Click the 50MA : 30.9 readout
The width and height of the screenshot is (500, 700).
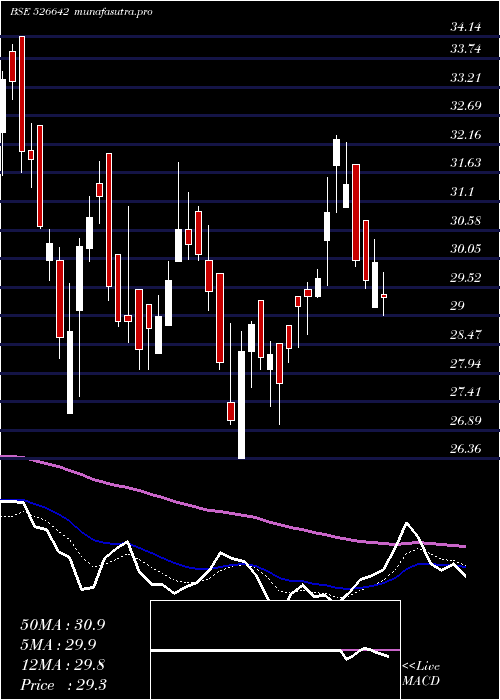click(63, 625)
